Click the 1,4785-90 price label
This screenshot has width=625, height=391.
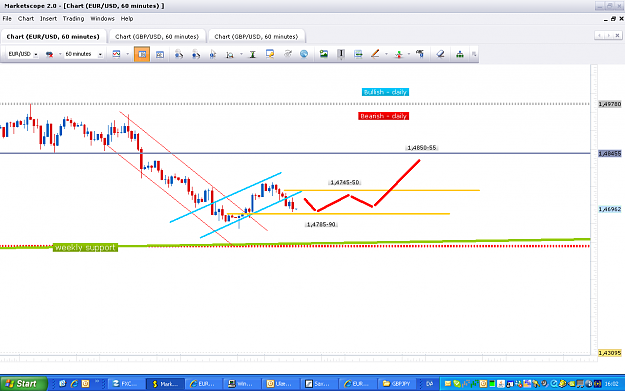321,224
